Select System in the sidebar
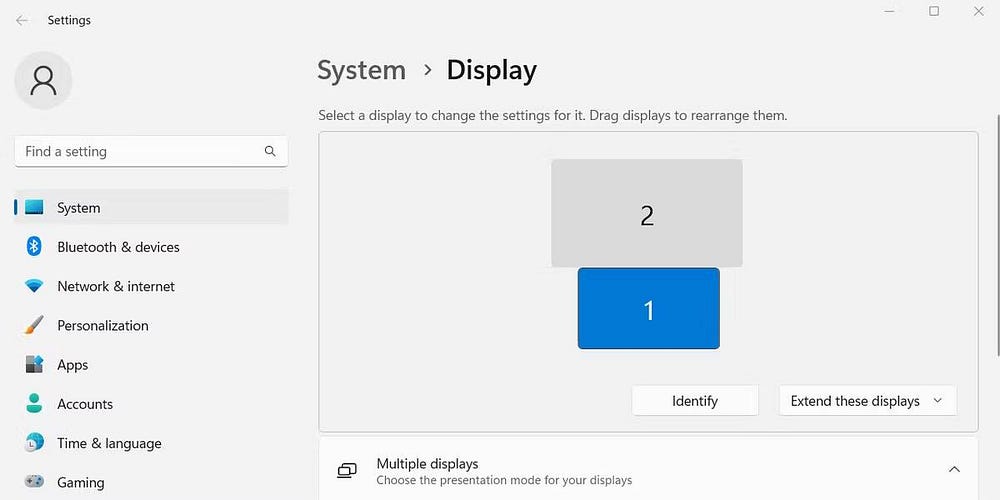Screen dimensions: 1000x500 tap(151, 207)
